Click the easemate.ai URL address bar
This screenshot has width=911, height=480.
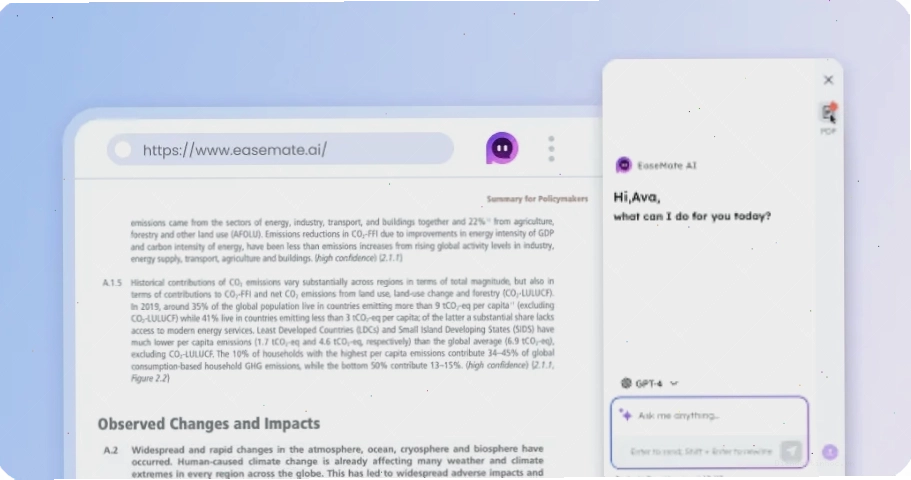tap(280, 149)
